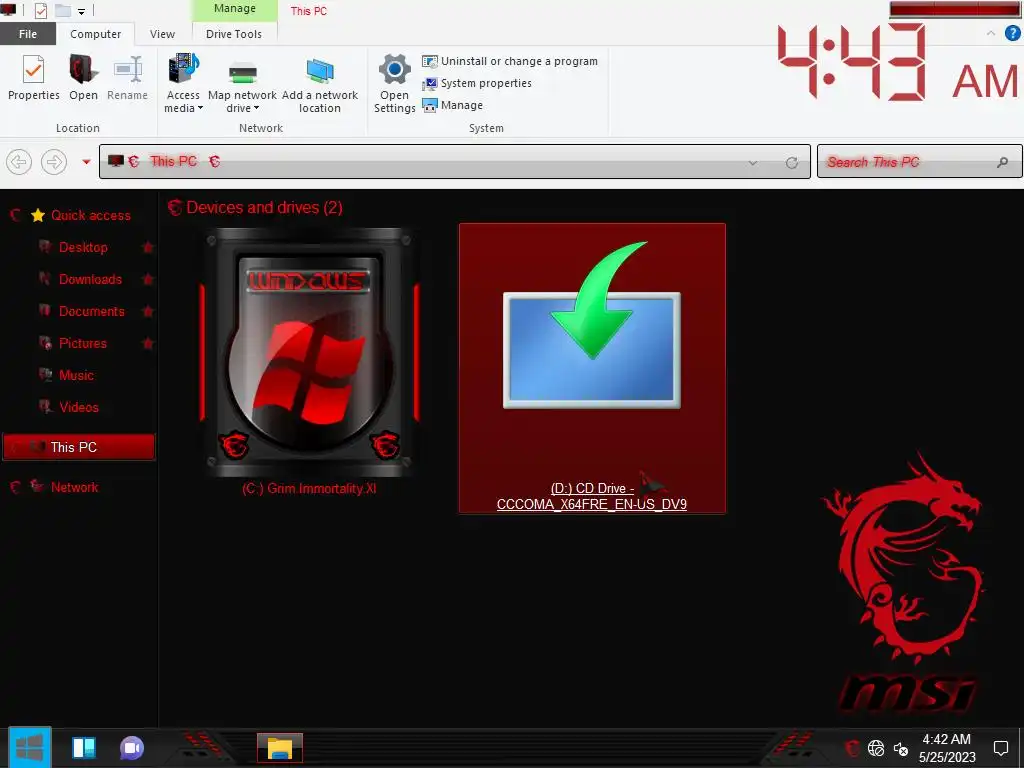Viewport: 1024px width, 768px height.
Task: Click Uninstall or change a program
Action: (x=509, y=61)
